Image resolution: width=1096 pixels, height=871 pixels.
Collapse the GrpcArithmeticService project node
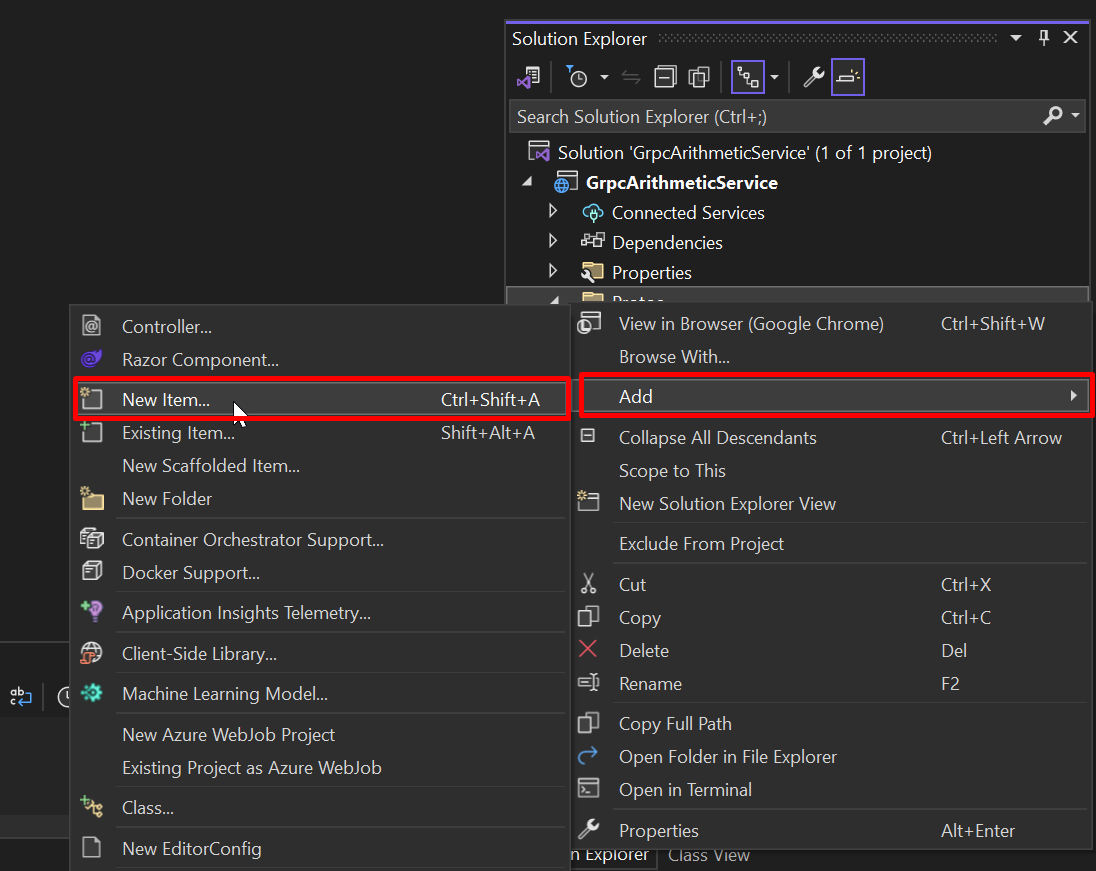pos(528,182)
